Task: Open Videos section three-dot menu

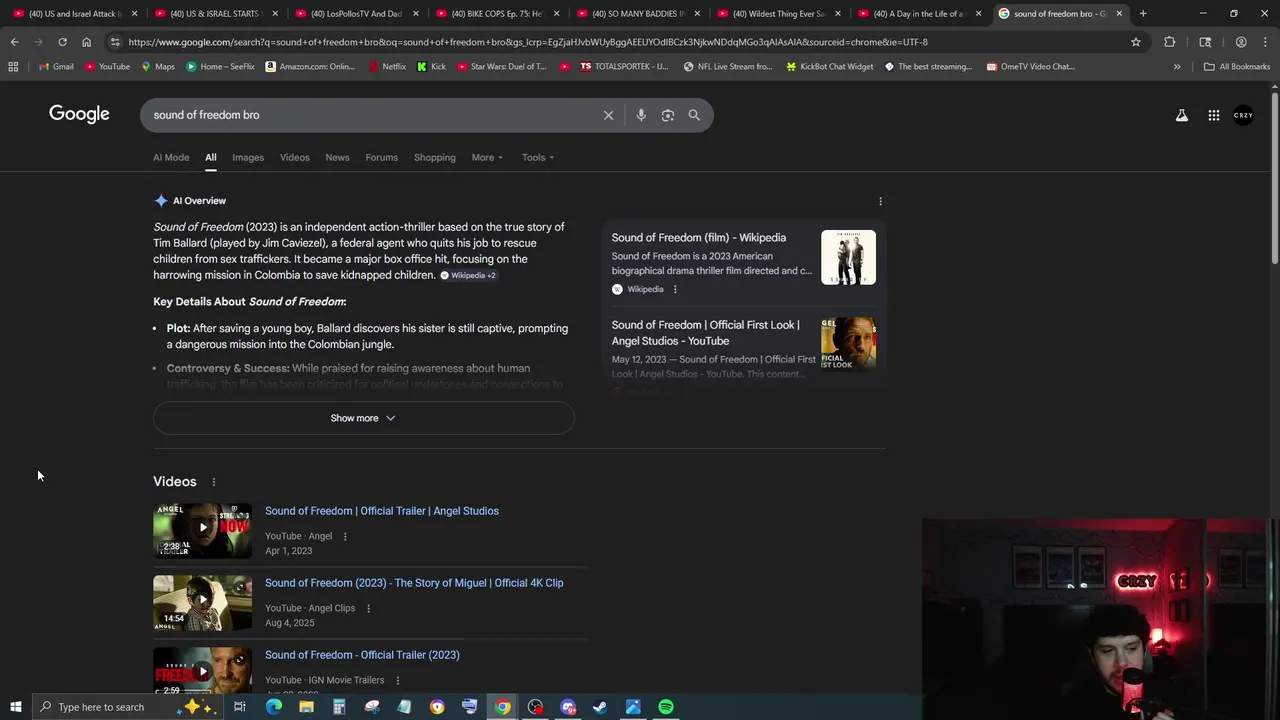Action: click(213, 482)
